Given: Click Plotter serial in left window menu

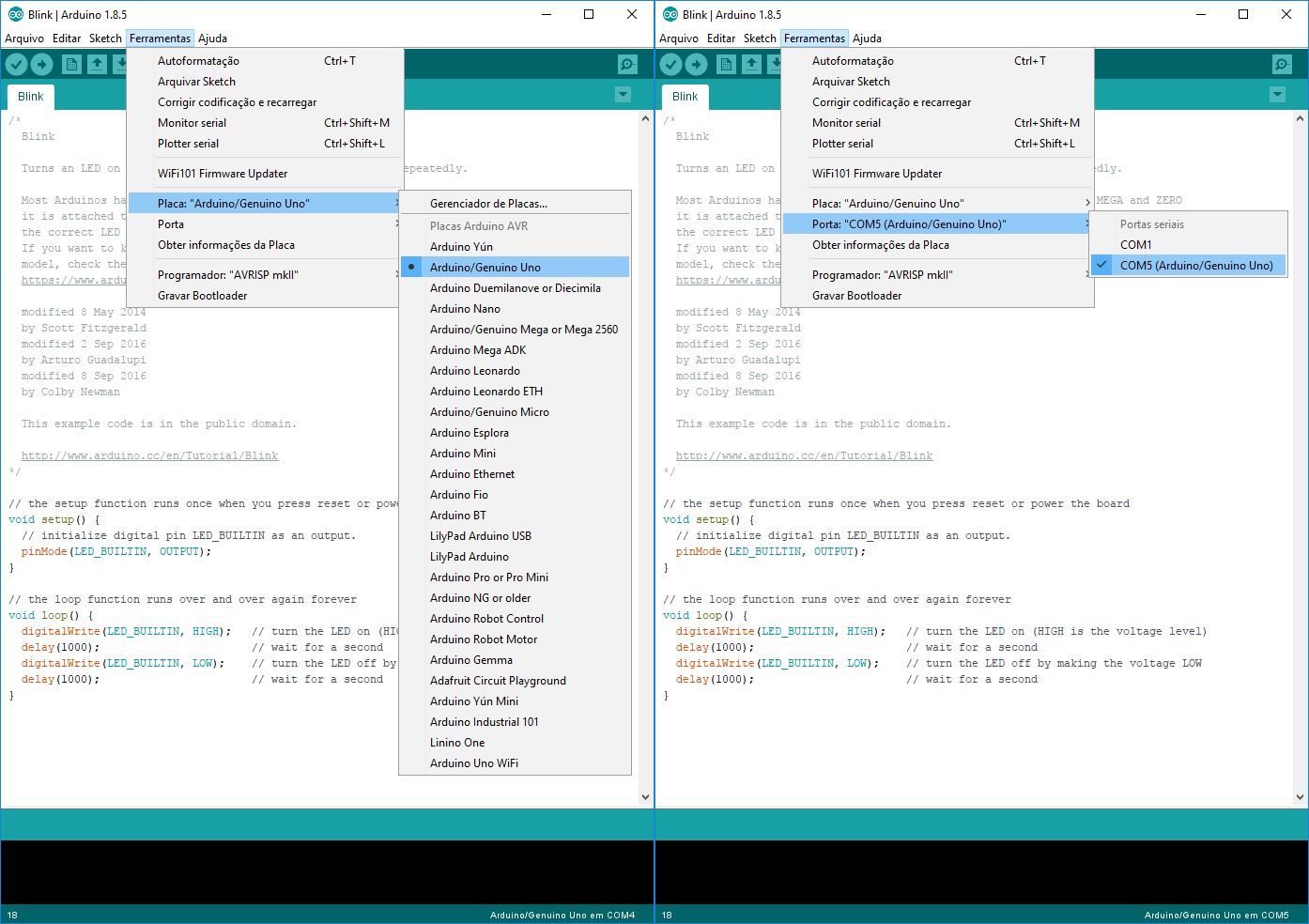Looking at the screenshot, I should tap(265, 144).
